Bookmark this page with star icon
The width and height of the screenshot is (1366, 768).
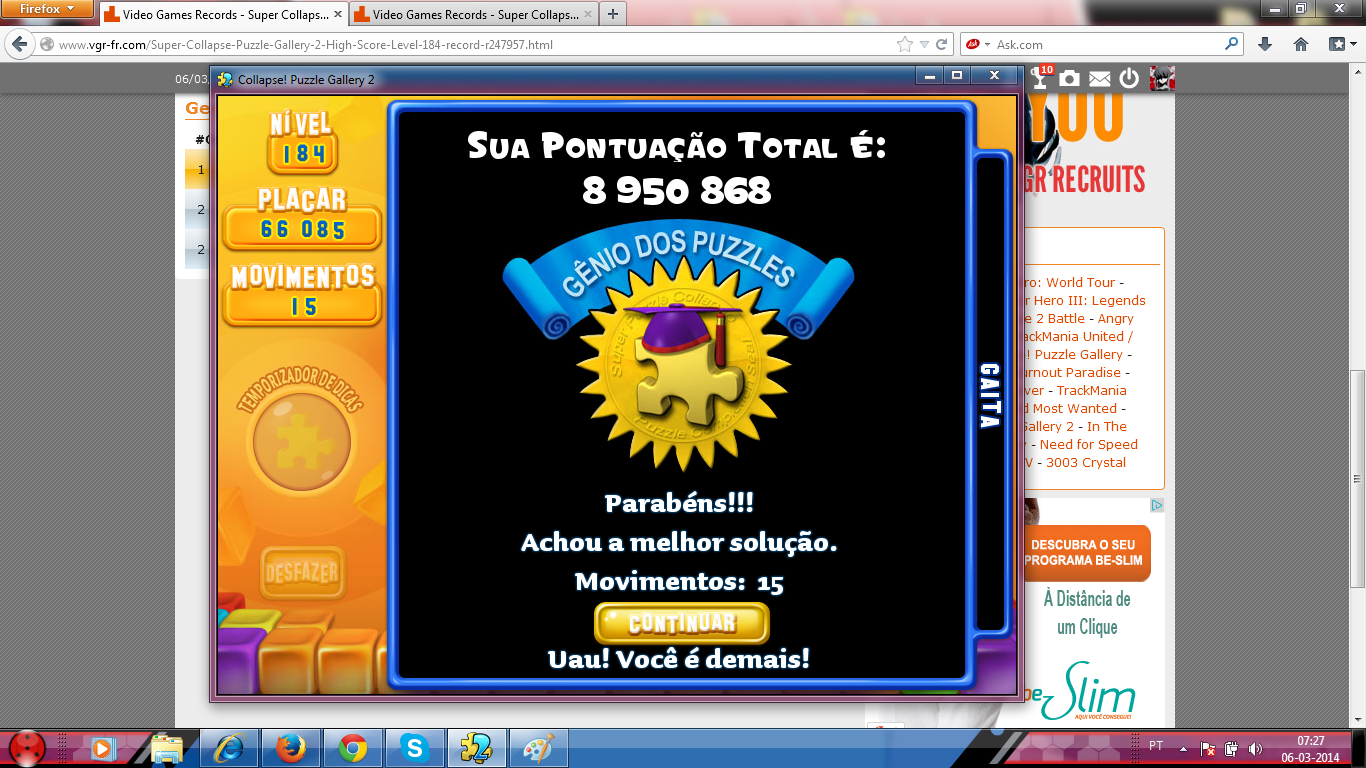(905, 44)
